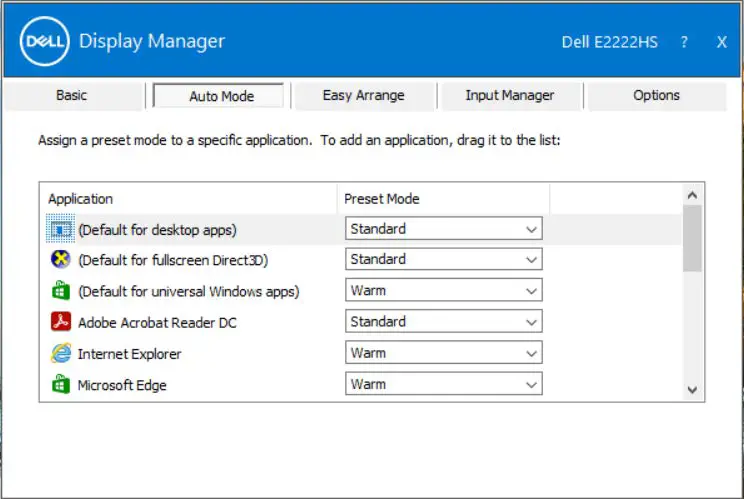The image size is (744, 499).
Task: Click the desktop apps default icon
Action: [60, 229]
